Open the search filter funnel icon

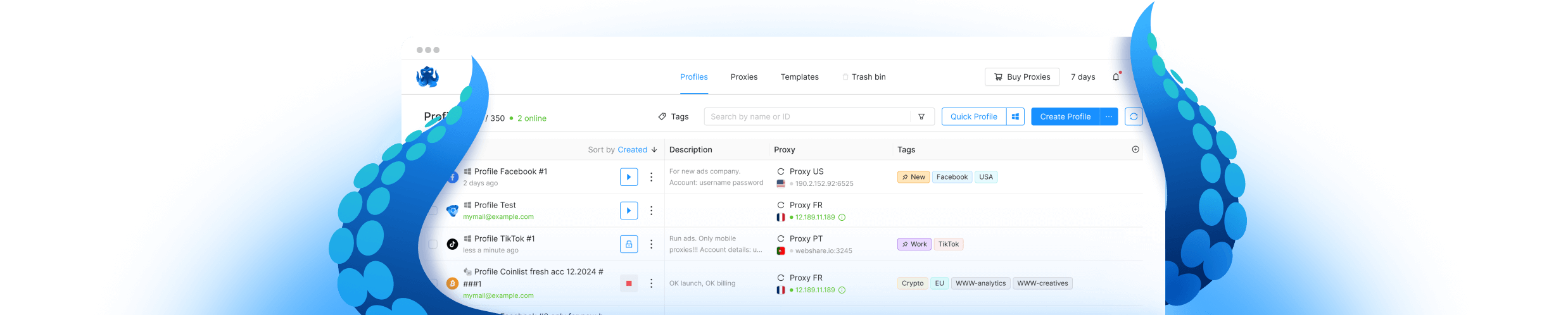coord(921,117)
